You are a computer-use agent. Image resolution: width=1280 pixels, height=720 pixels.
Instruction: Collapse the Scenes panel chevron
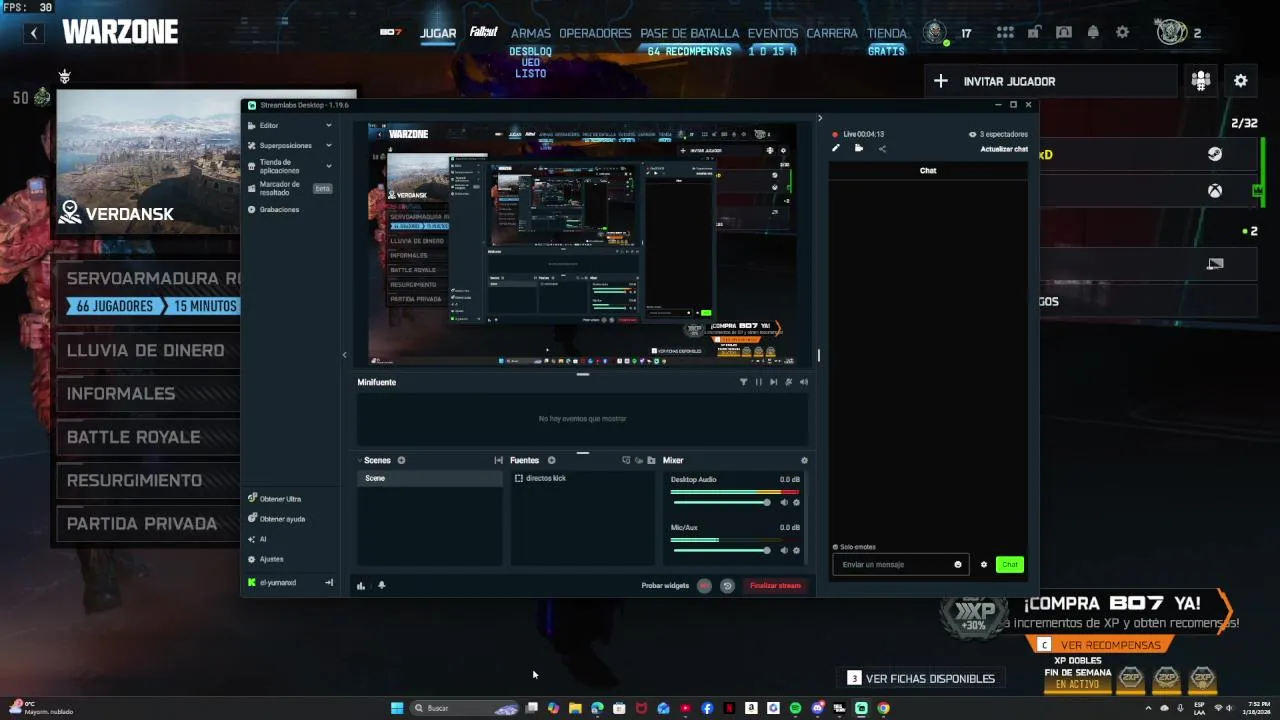pos(360,461)
